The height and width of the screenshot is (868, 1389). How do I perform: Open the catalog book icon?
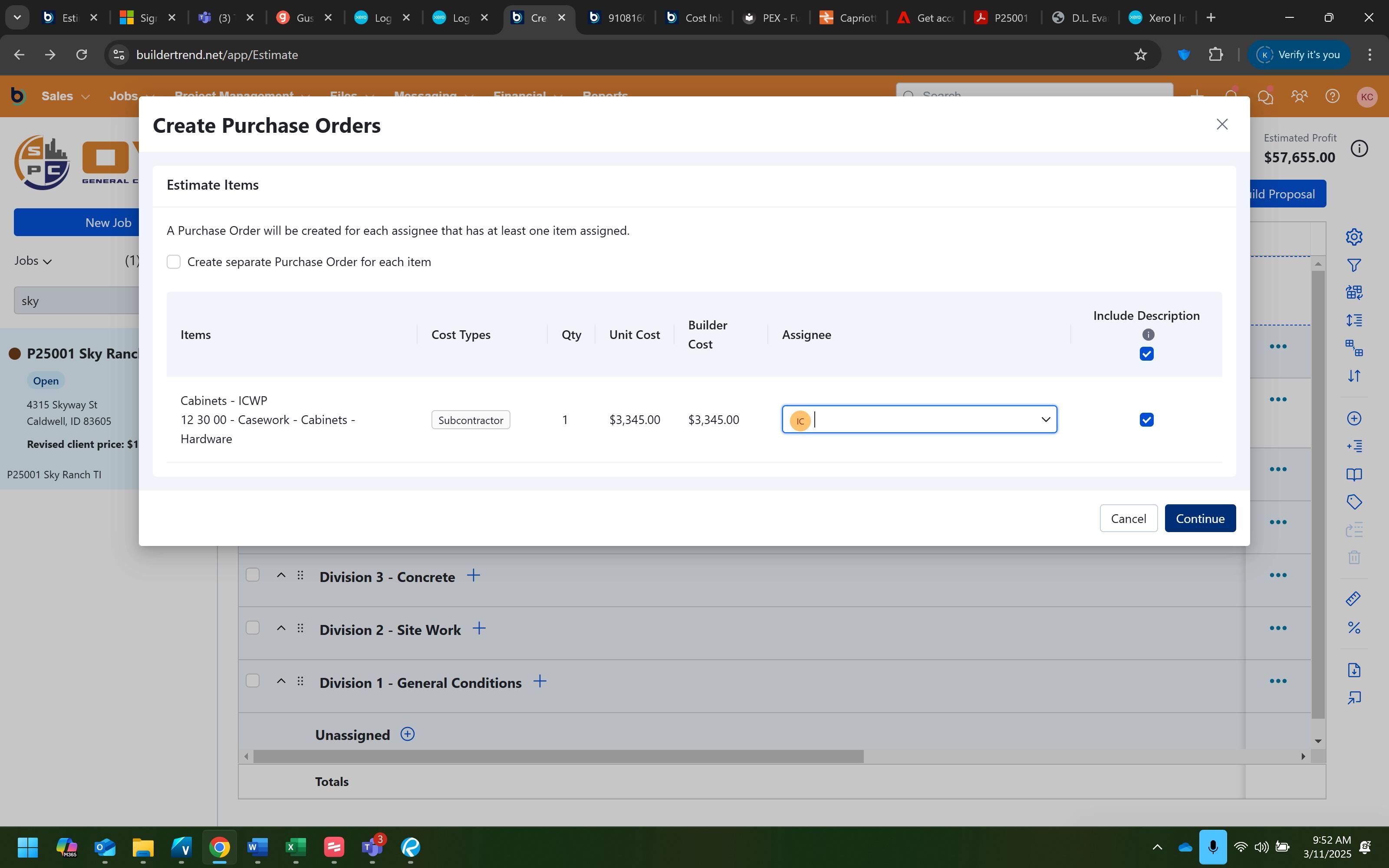[x=1354, y=475]
